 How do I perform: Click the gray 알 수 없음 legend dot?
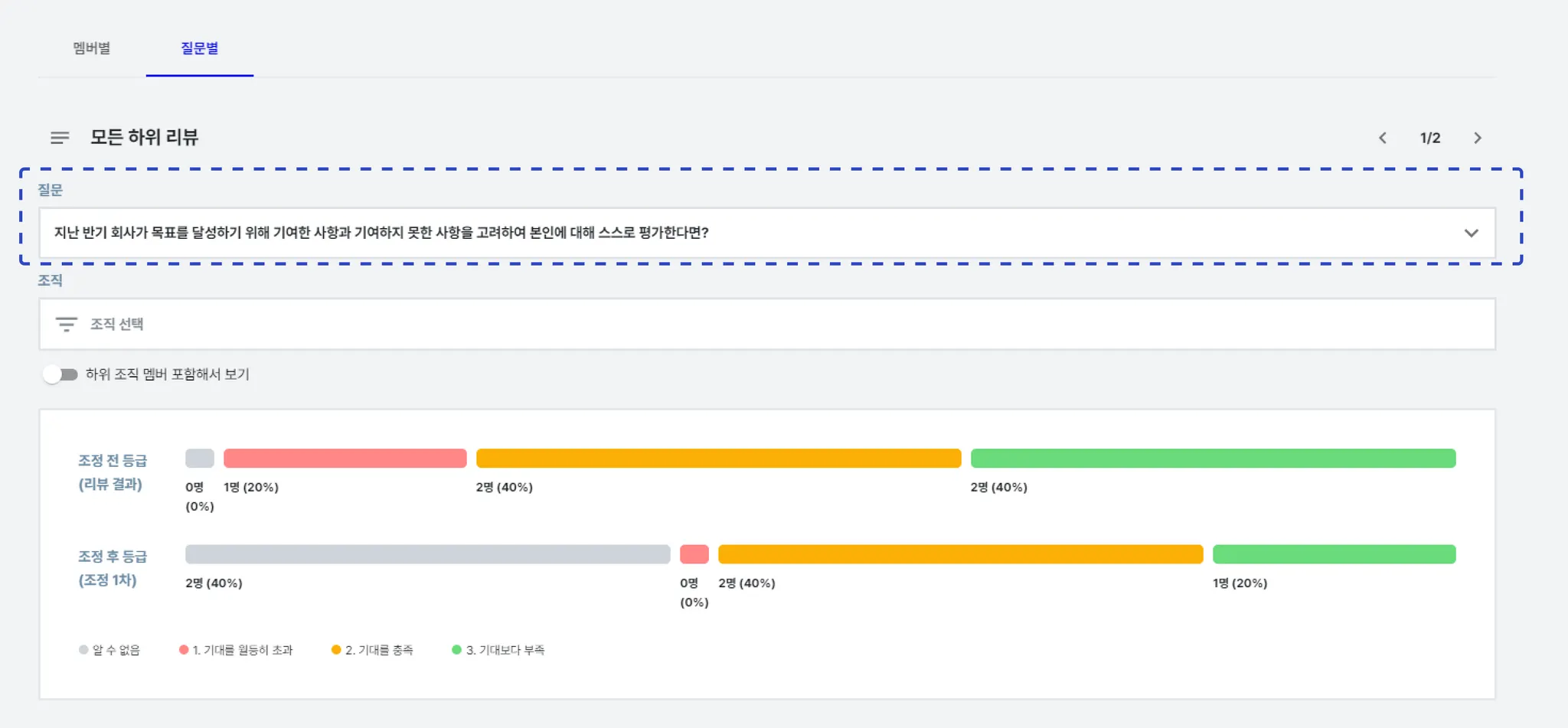point(83,650)
